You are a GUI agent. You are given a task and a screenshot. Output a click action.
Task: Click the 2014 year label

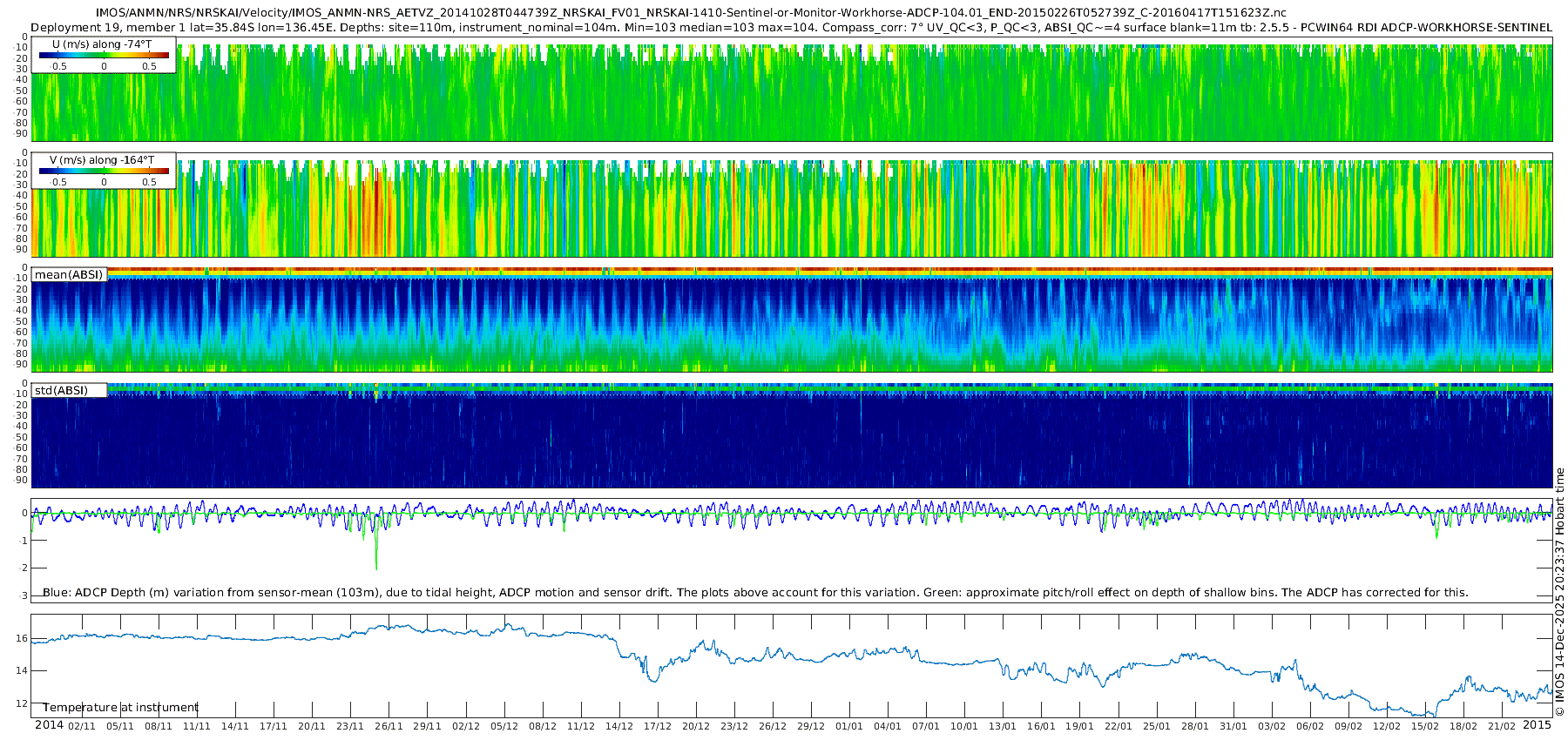pyautogui.click(x=49, y=725)
